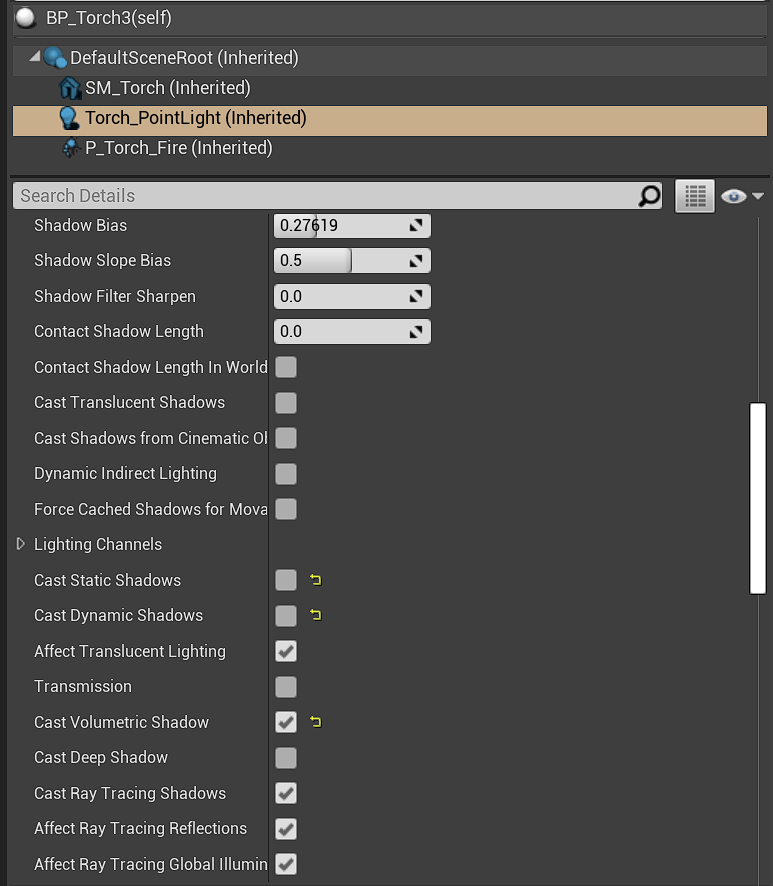
Task: Expand the Lighting Channels section
Action: point(20,544)
